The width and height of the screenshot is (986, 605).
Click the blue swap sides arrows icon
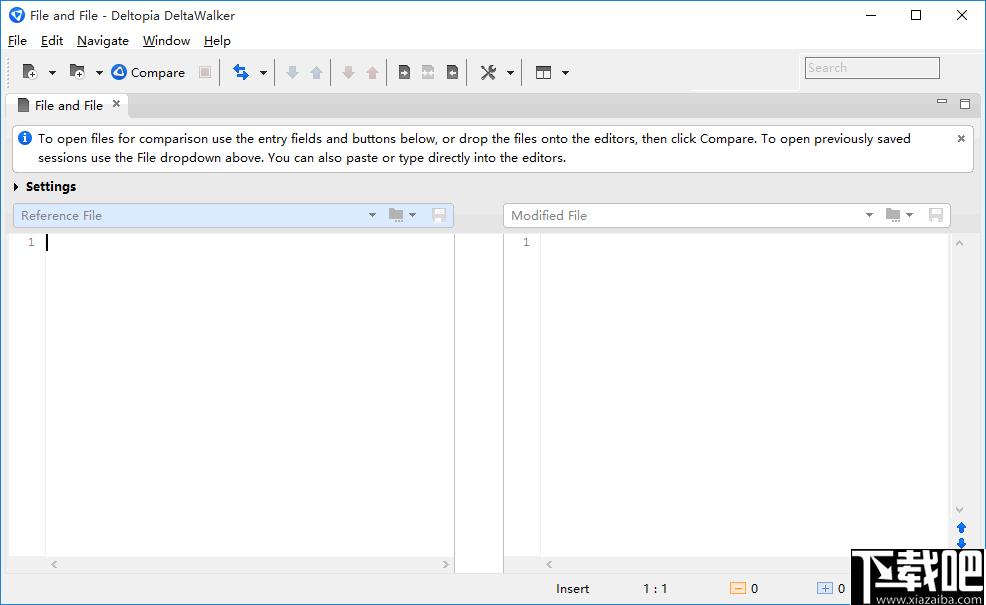point(241,72)
